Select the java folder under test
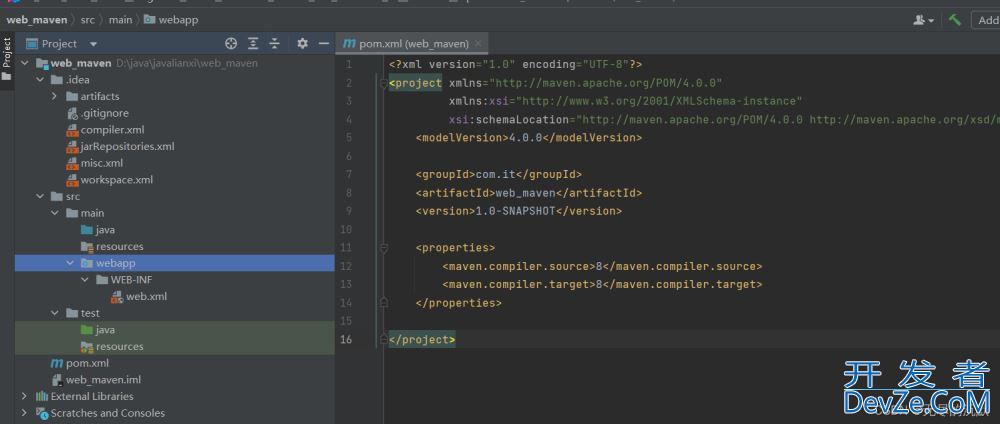Image resolution: width=1000 pixels, height=424 pixels. click(x=98, y=330)
